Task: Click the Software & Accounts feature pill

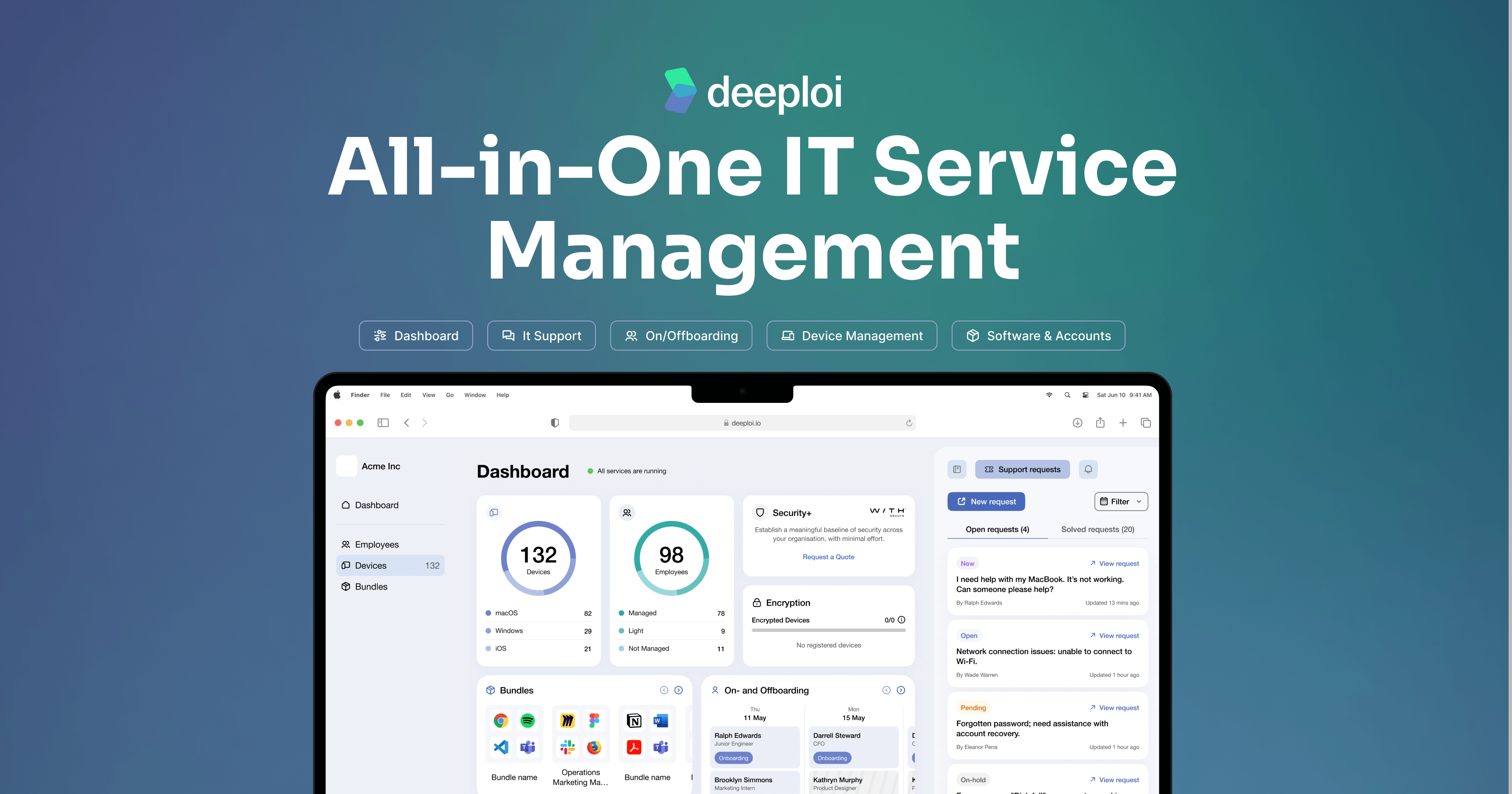Action: click(x=1038, y=336)
